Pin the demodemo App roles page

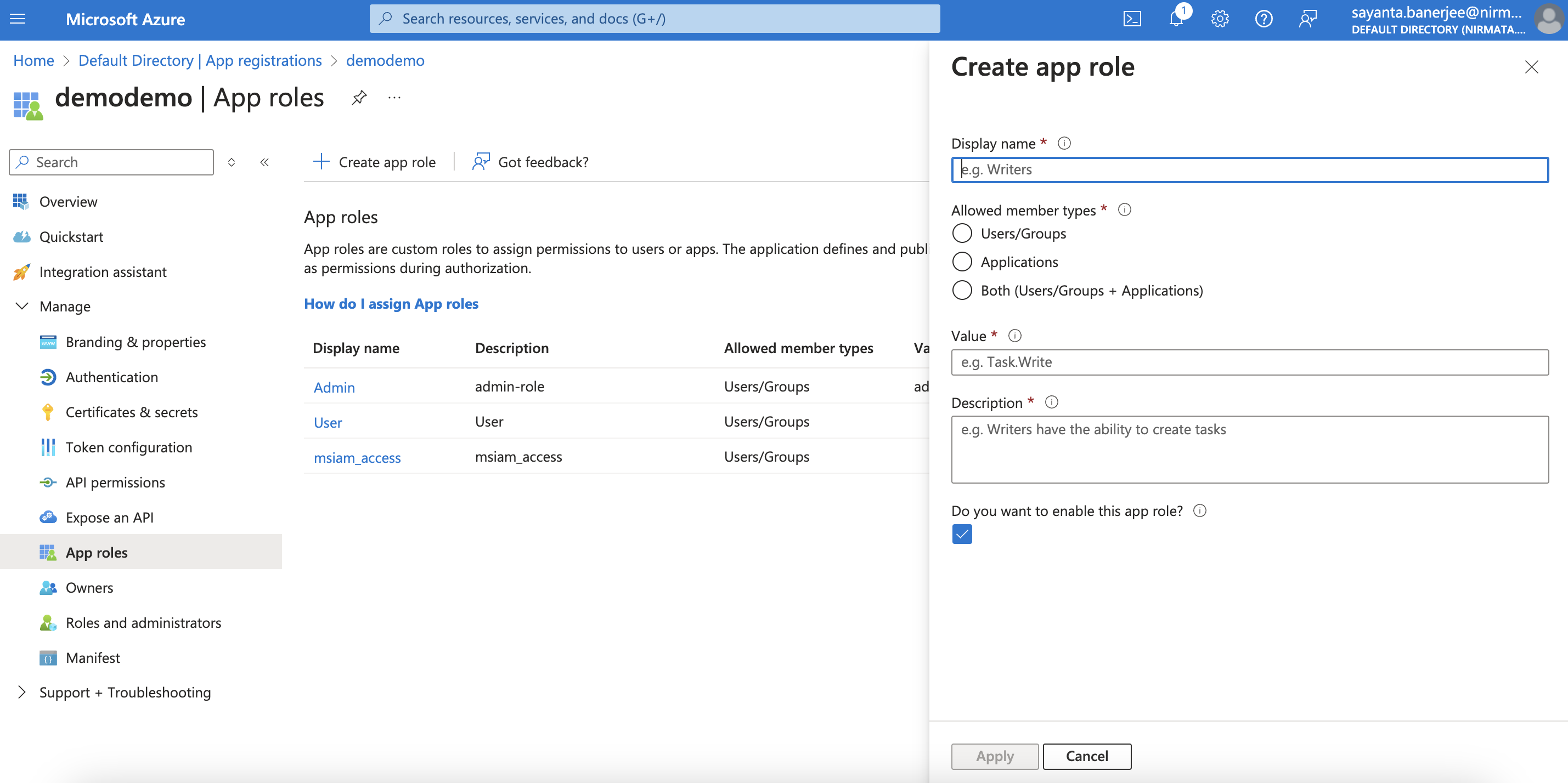coord(359,98)
